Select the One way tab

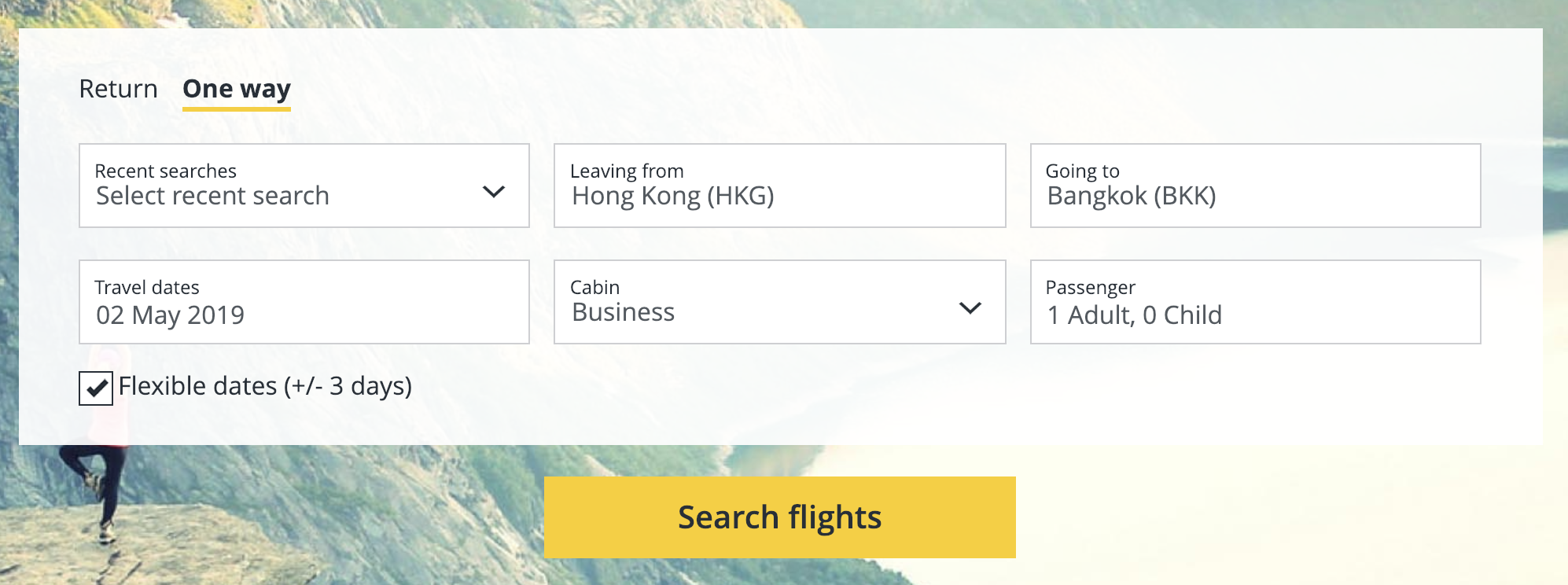[237, 90]
